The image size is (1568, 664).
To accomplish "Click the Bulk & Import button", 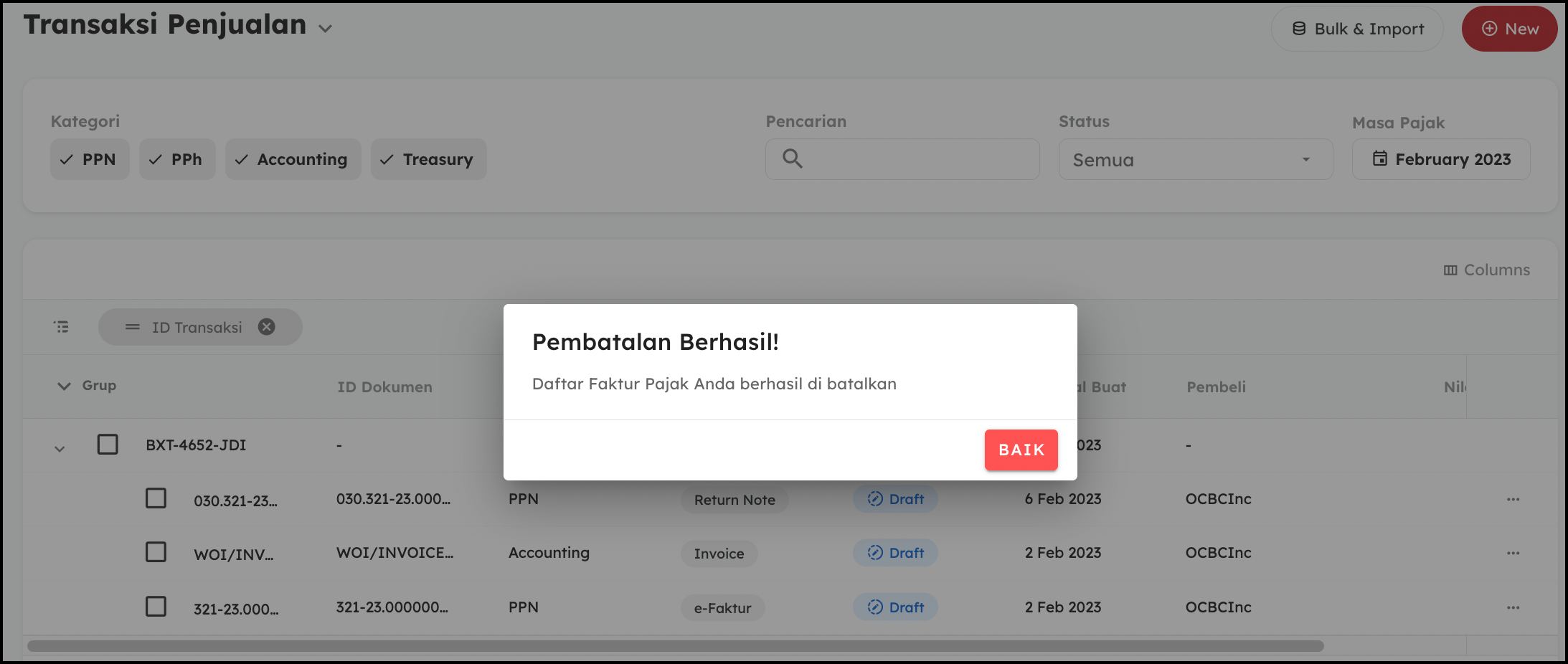I will [x=1357, y=29].
